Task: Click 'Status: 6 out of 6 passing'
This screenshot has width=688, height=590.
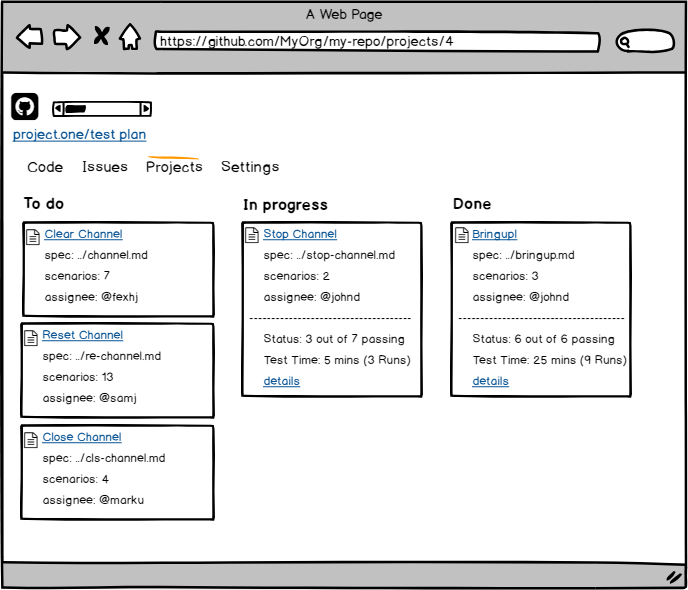Action: (544, 339)
